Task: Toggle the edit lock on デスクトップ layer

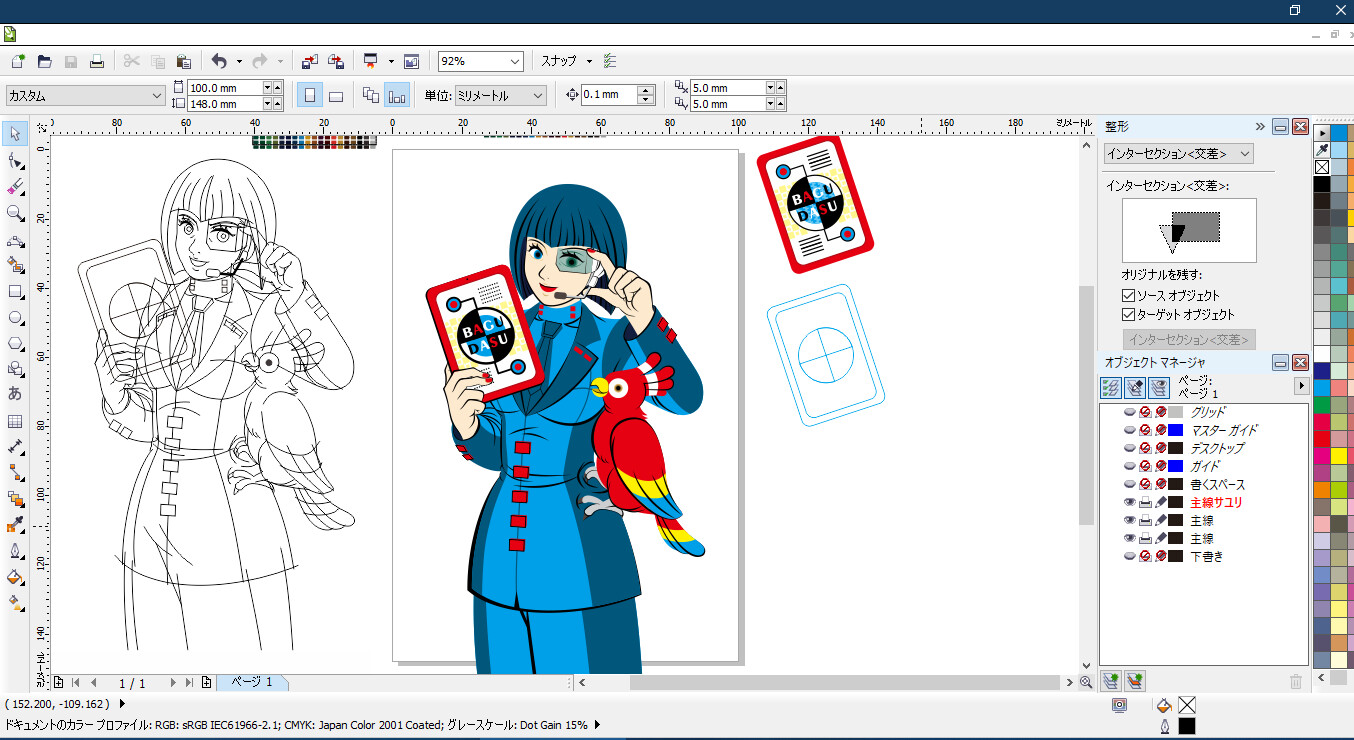Action: [x=1161, y=448]
